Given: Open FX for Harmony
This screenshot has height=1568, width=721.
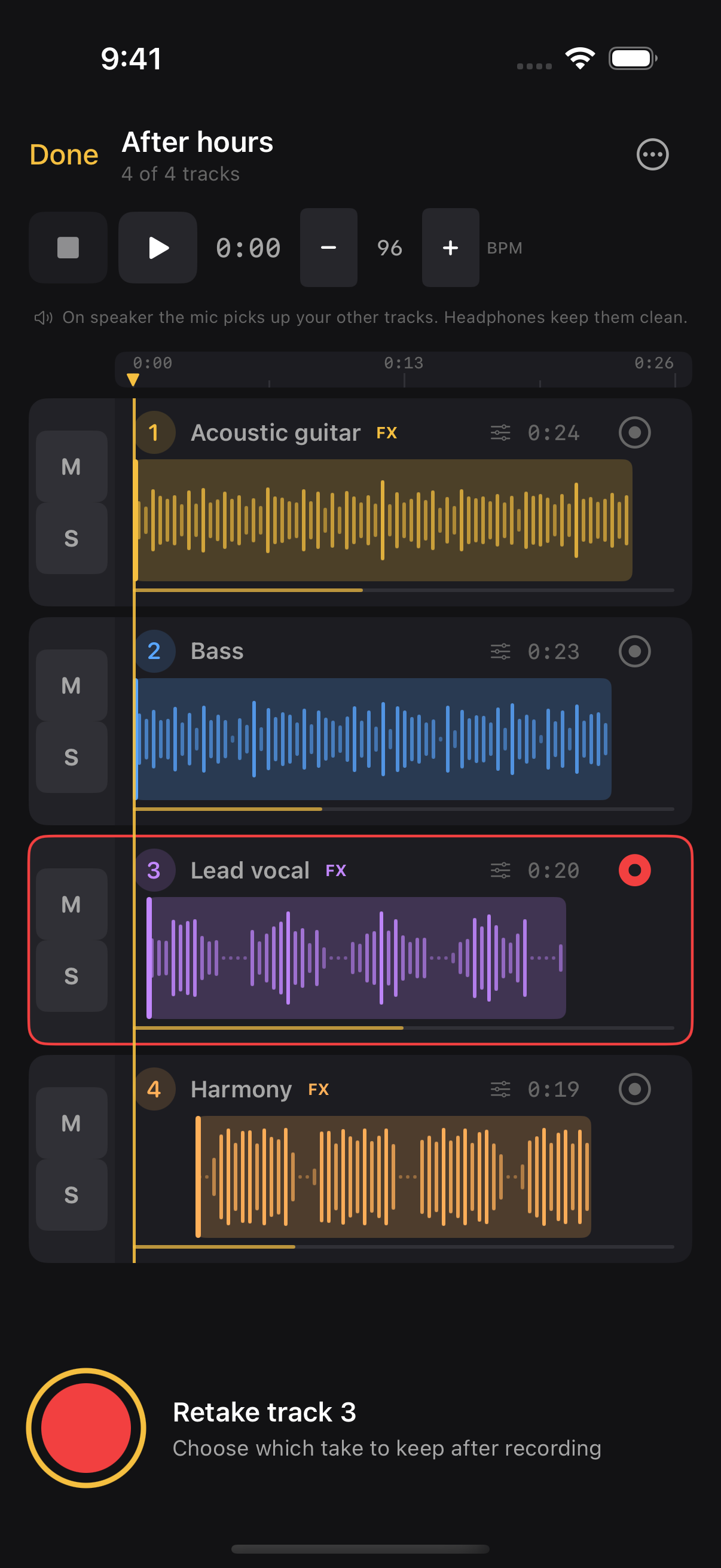Looking at the screenshot, I should point(319,1090).
